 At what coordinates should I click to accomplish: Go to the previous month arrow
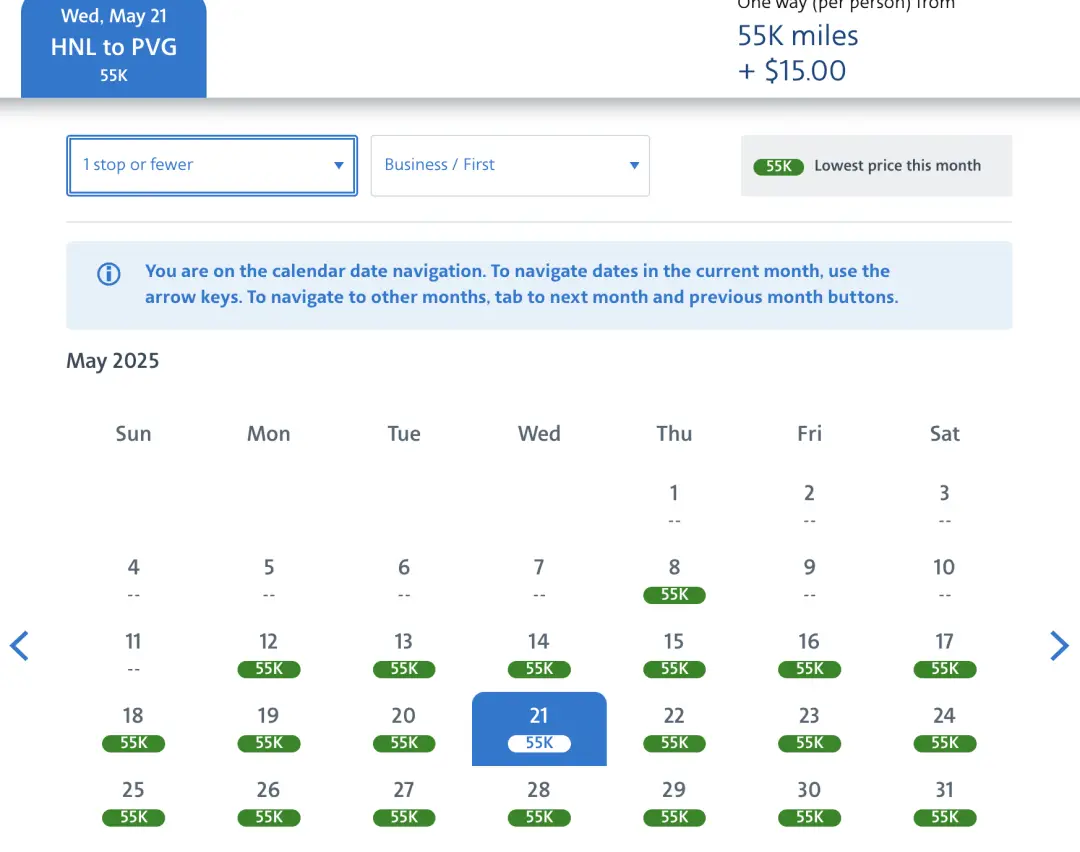[x=19, y=646]
